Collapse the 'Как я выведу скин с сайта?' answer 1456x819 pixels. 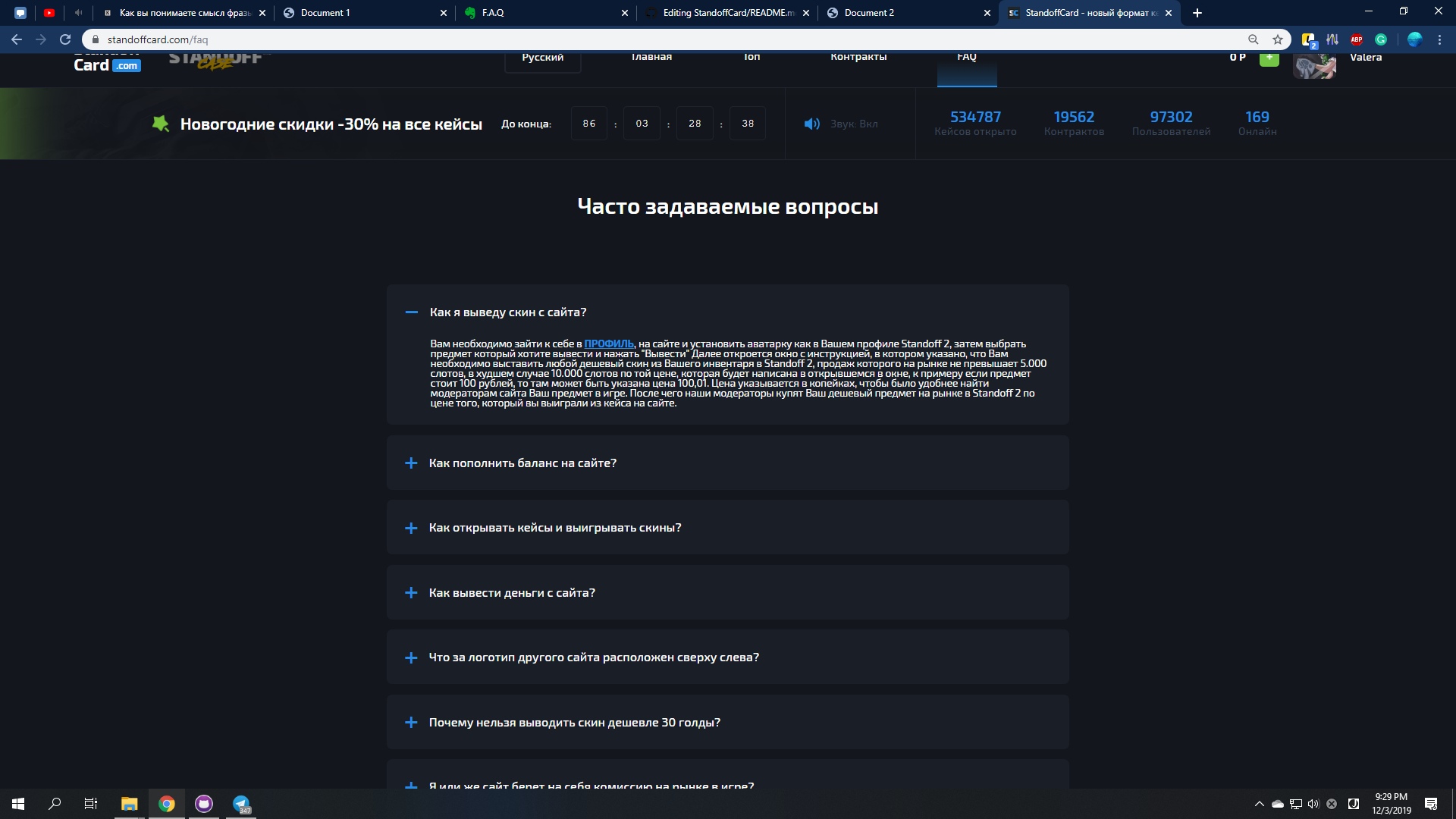(412, 312)
